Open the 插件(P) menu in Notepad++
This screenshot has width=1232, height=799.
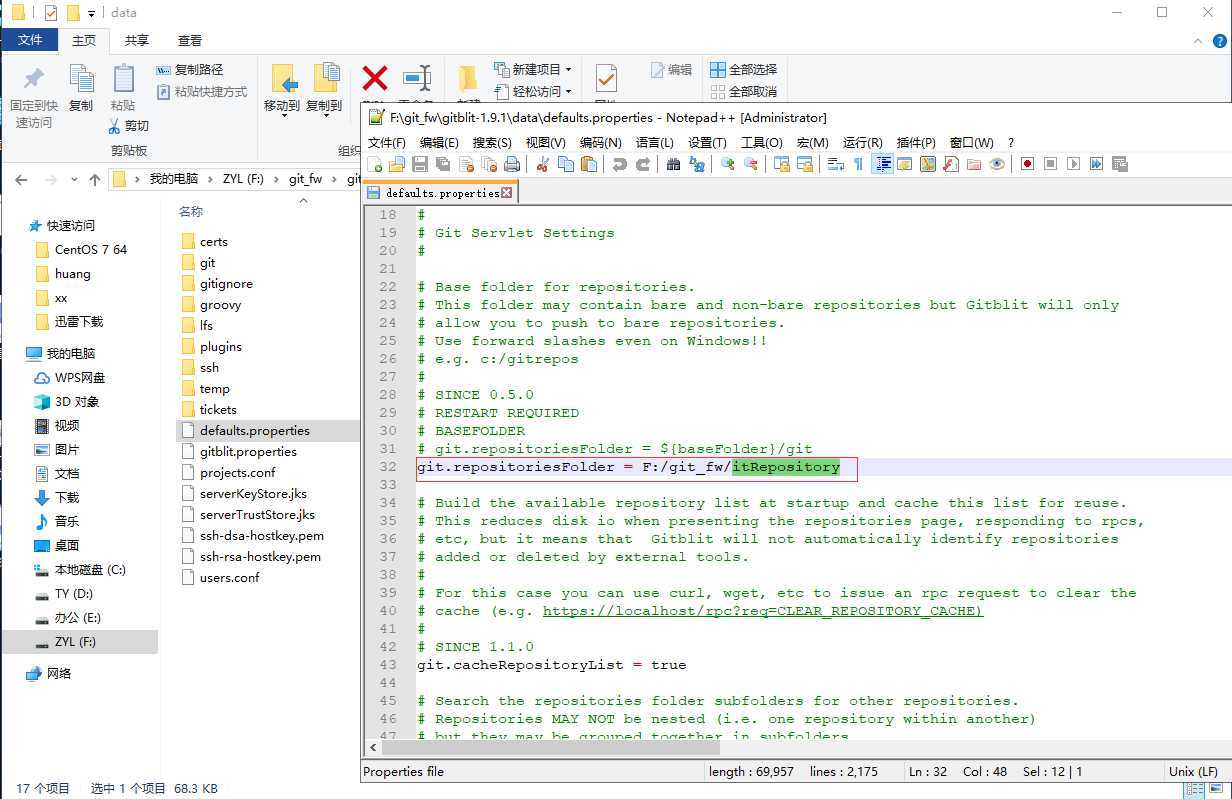tap(916, 142)
